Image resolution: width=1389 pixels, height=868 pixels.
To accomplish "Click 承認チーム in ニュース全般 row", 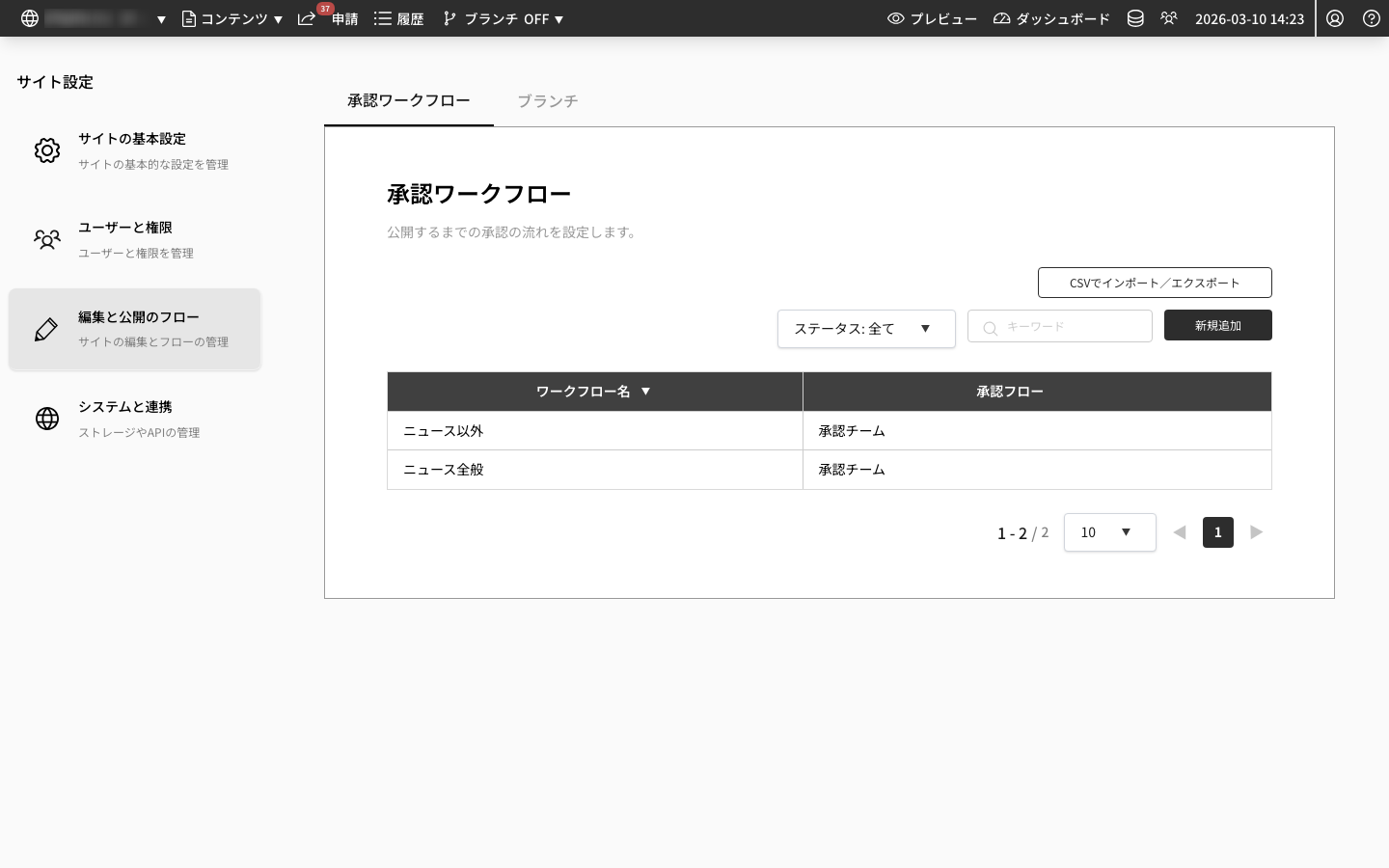I will pyautogui.click(x=852, y=470).
